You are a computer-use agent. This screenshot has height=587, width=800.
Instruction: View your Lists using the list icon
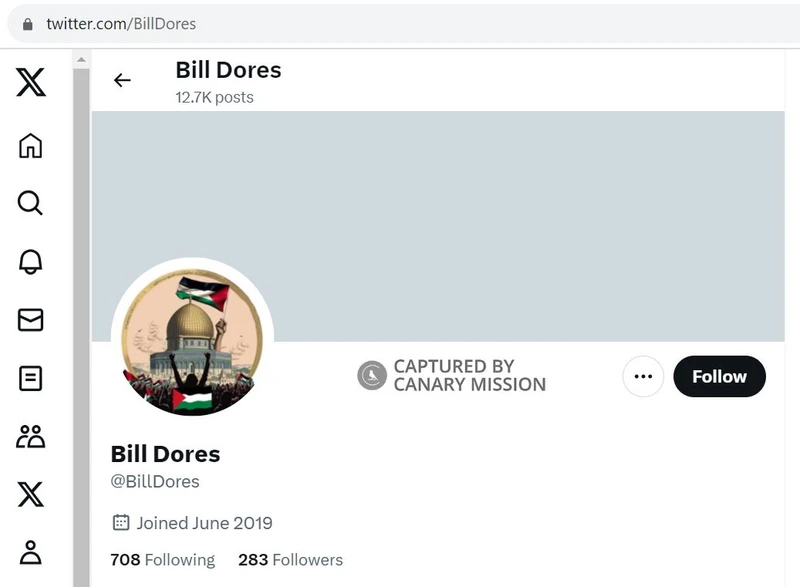point(30,379)
